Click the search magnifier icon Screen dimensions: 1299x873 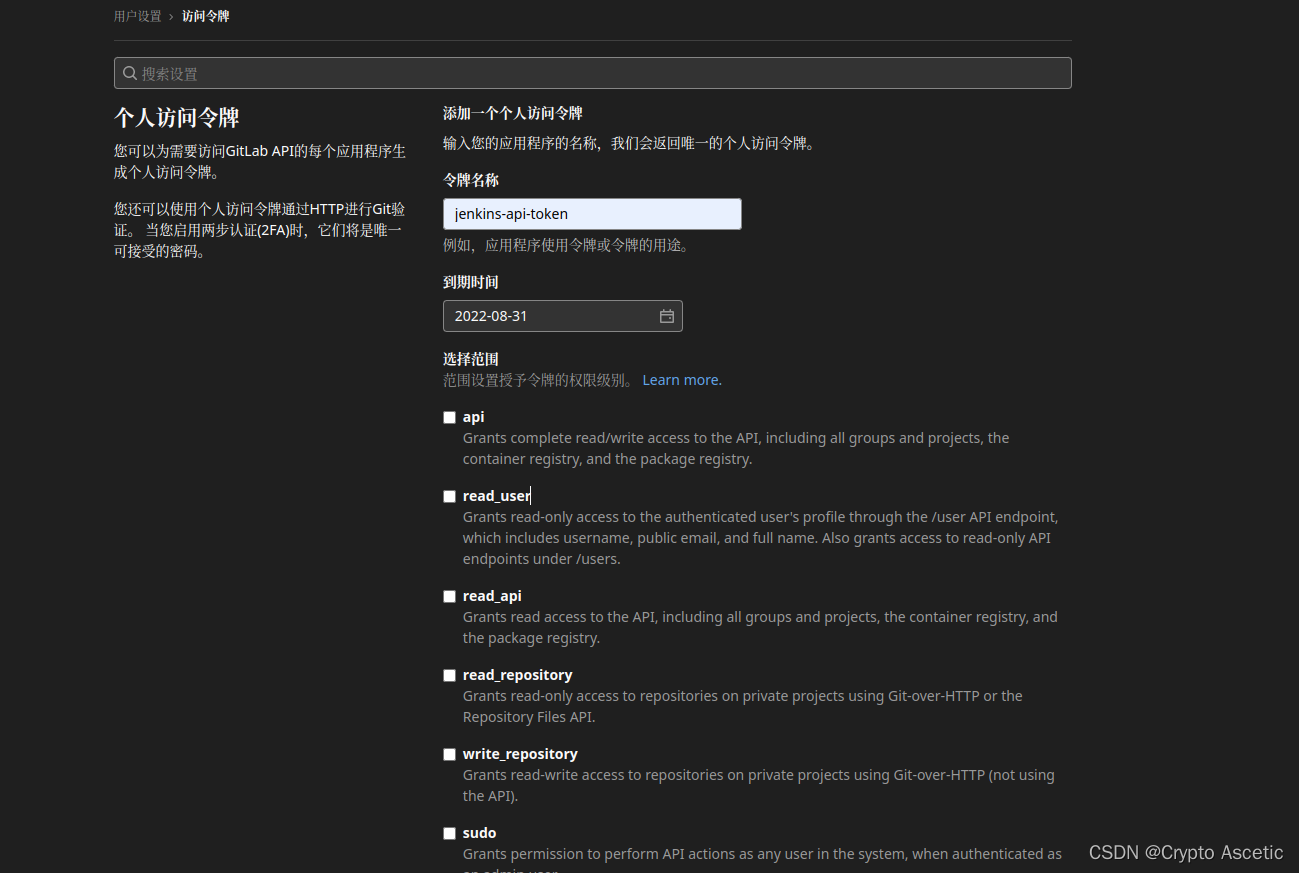coord(130,73)
